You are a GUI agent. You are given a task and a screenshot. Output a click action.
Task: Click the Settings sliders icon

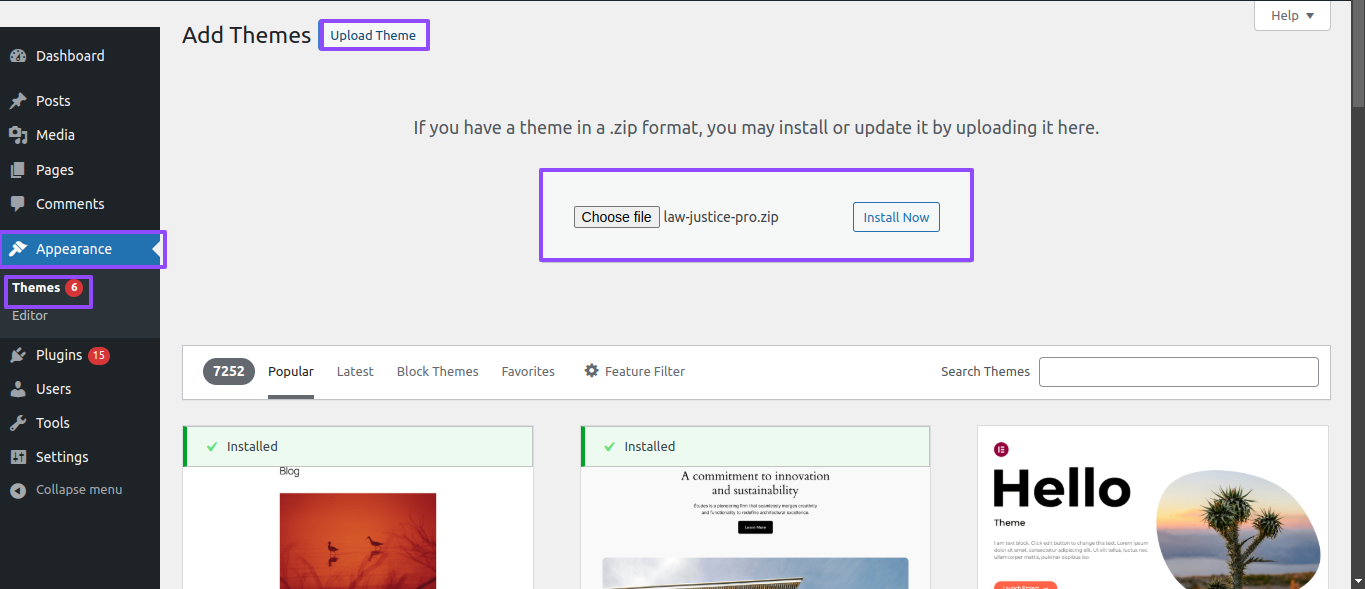point(18,457)
